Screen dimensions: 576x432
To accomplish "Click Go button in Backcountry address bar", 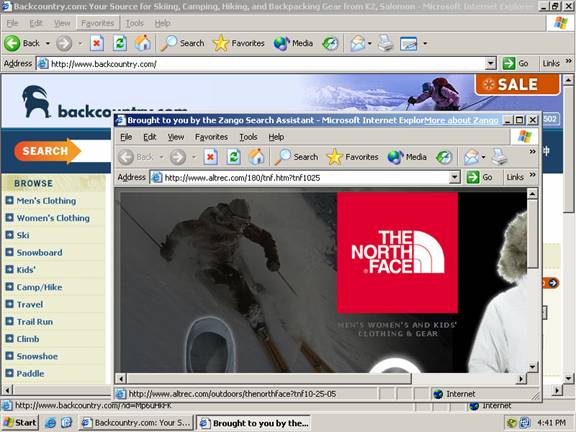I will [x=515, y=64].
